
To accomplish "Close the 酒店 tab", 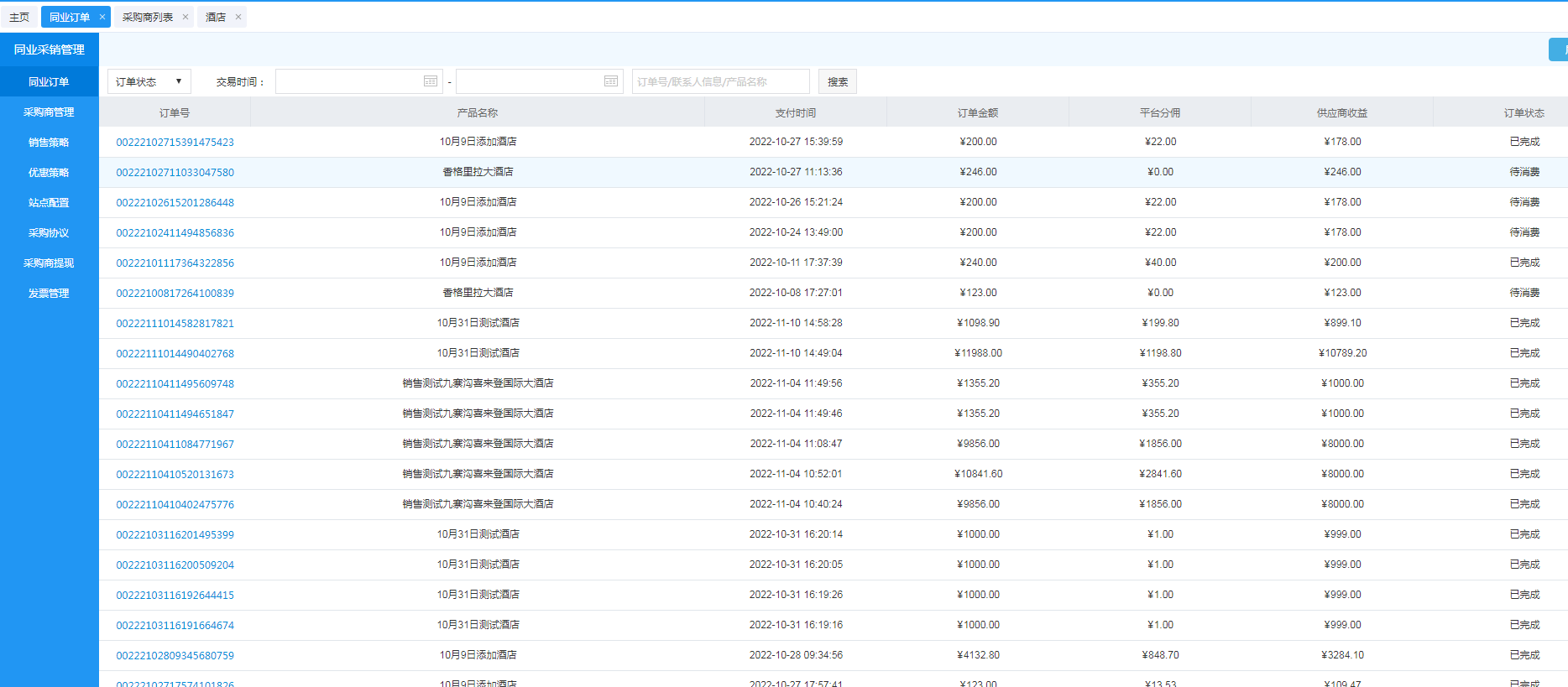I will [x=238, y=17].
